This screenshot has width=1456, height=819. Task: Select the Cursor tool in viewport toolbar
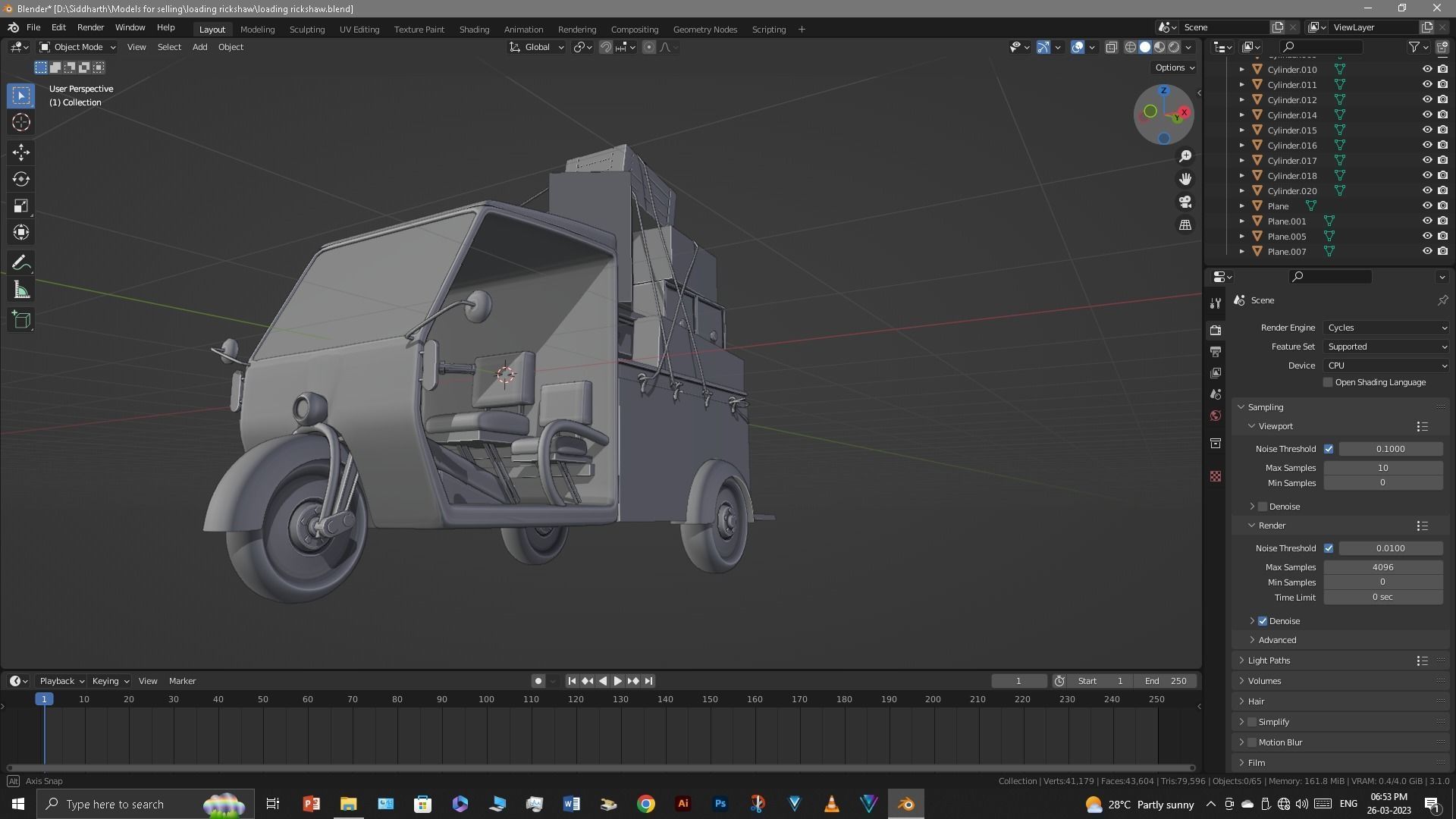pyautogui.click(x=21, y=122)
